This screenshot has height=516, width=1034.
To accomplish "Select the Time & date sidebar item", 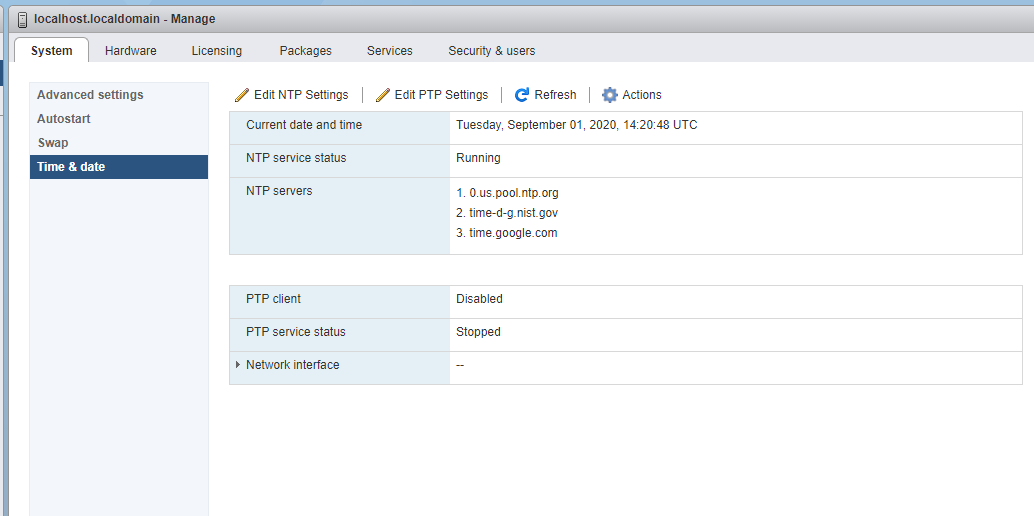I will [x=71, y=167].
